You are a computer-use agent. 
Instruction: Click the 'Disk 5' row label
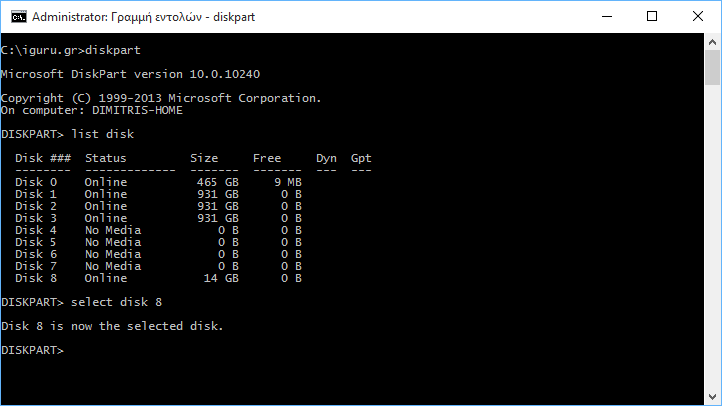click(x=36, y=242)
